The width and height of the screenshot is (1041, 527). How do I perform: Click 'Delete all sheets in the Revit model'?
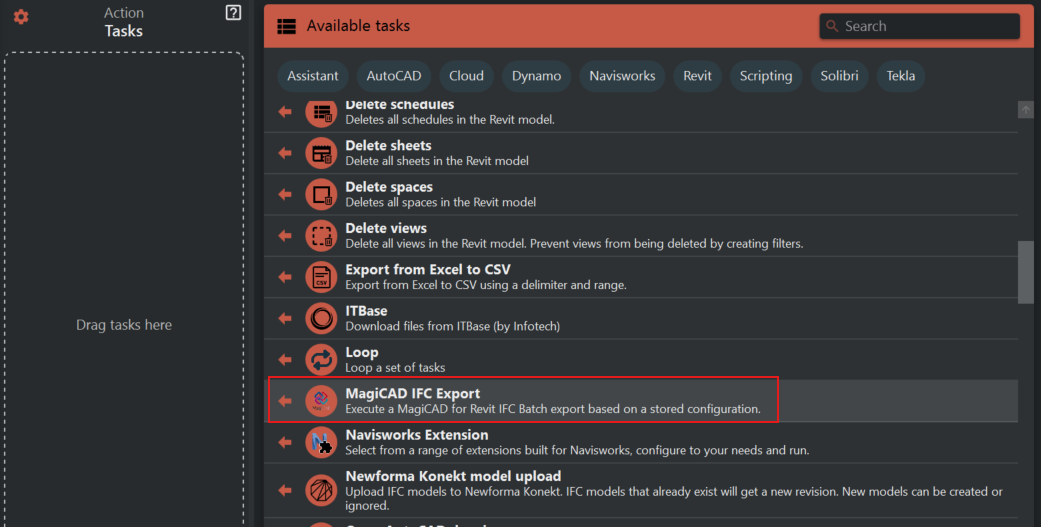point(437,161)
